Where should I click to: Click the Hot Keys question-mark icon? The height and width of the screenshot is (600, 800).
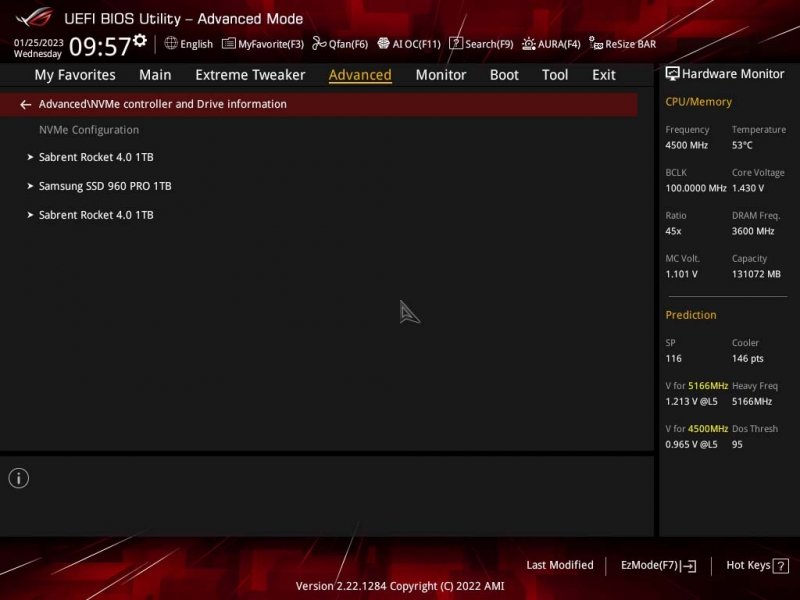tap(781, 566)
